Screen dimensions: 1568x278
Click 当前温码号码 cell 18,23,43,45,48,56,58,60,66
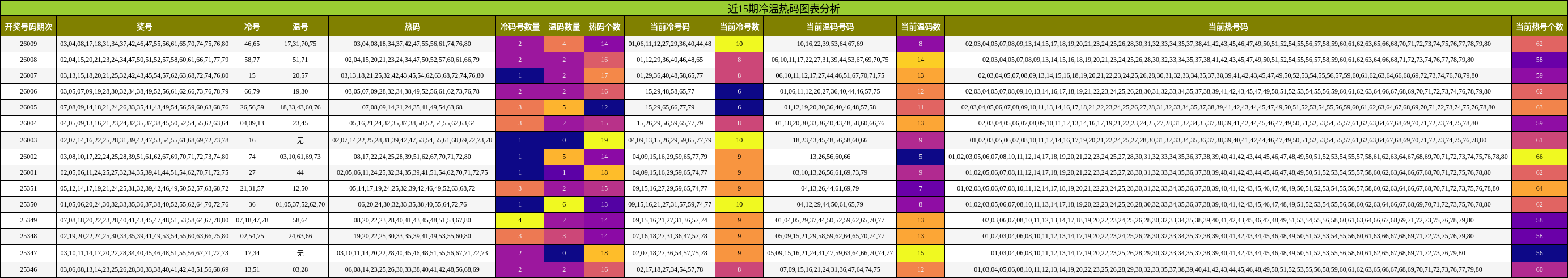tap(830, 140)
